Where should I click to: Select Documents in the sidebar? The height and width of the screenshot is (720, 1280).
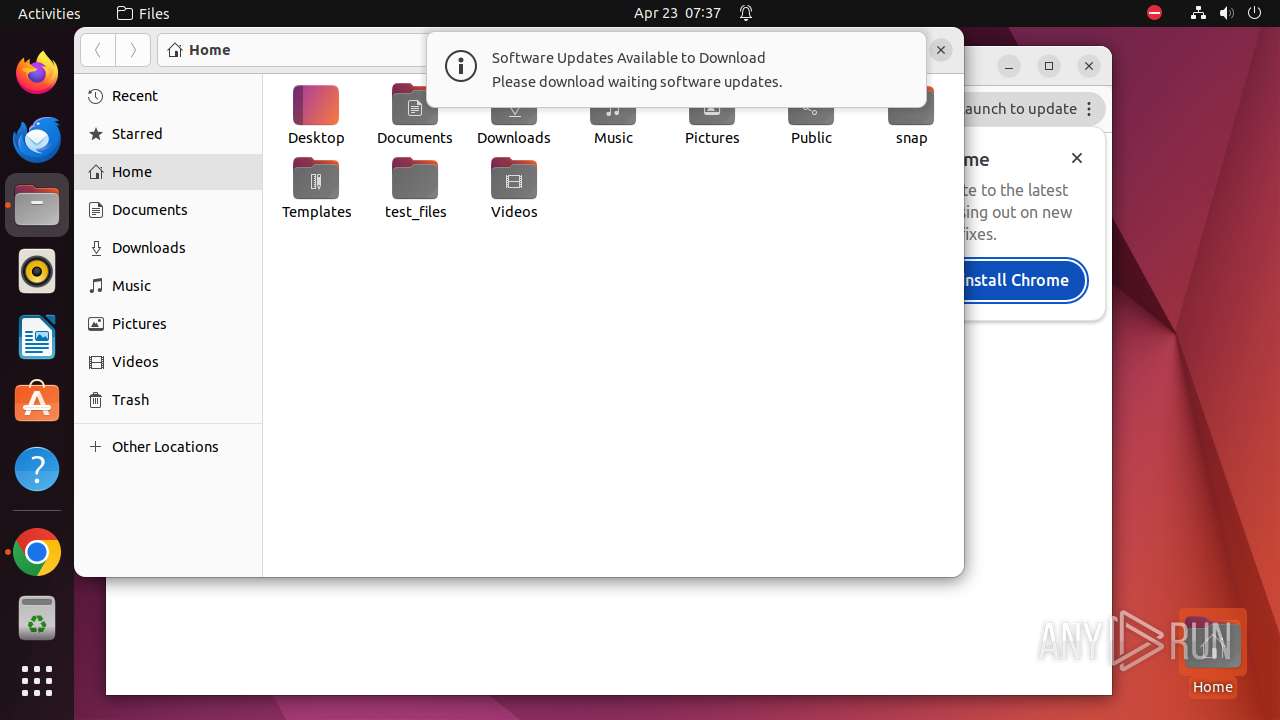[168, 210]
